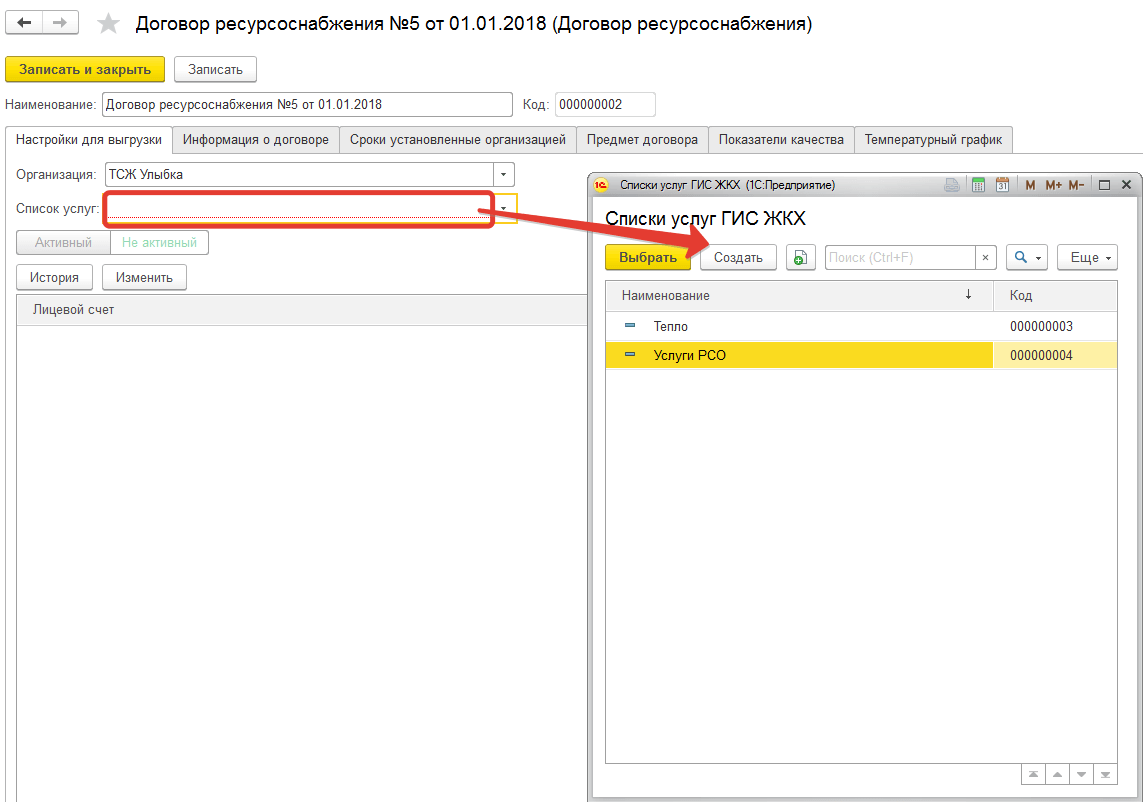This screenshot has width=1143, height=802.
Task: Open the calendar icon in dialog title bar
Action: coord(1002,185)
